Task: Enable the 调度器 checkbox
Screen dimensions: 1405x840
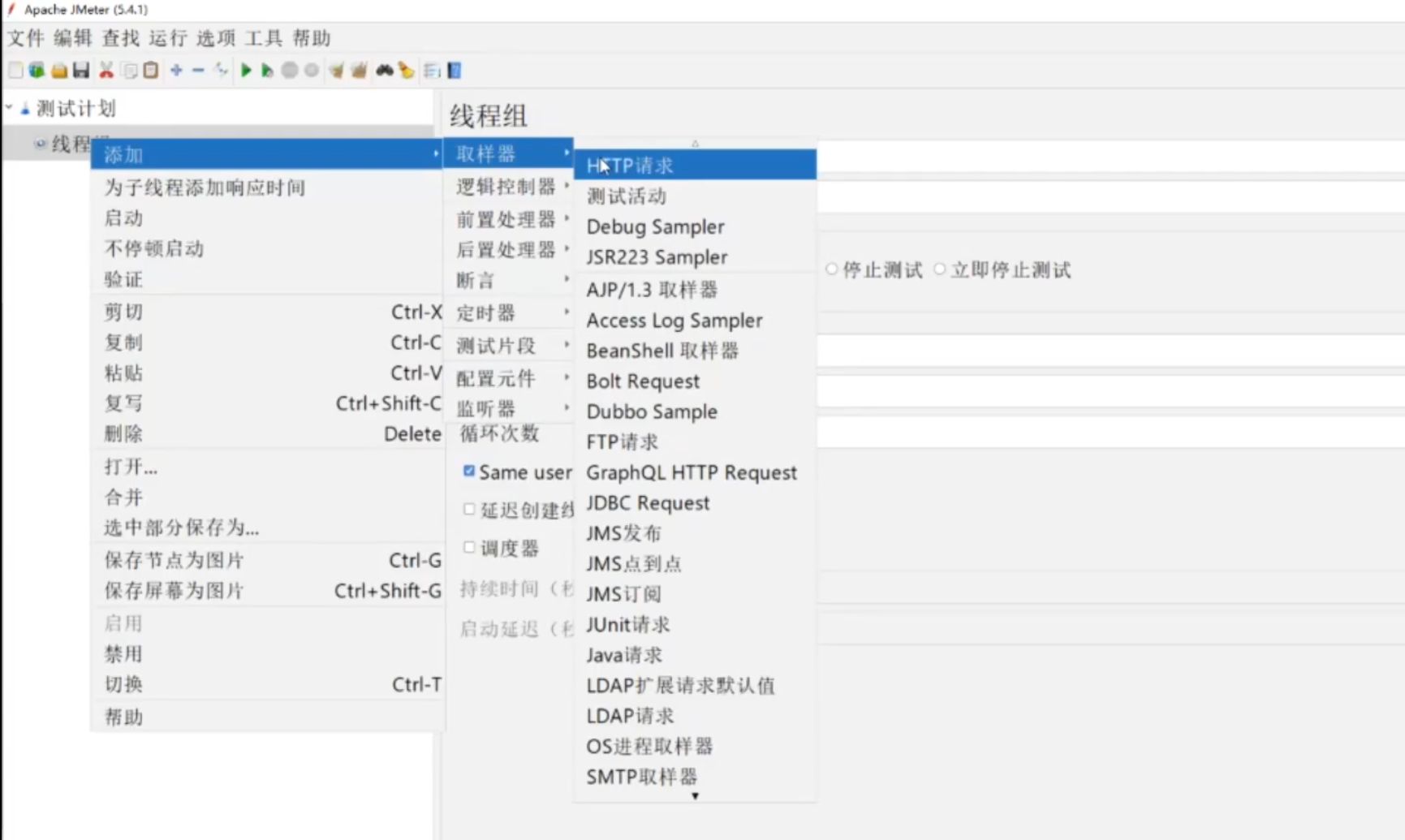Action: tap(469, 547)
